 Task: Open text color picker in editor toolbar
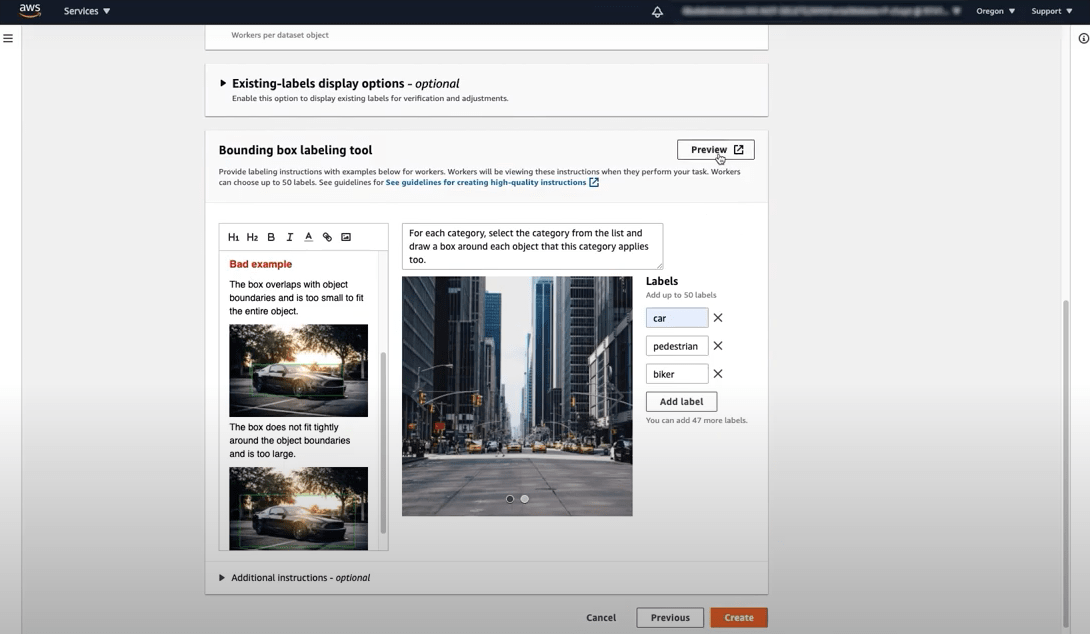[309, 237]
